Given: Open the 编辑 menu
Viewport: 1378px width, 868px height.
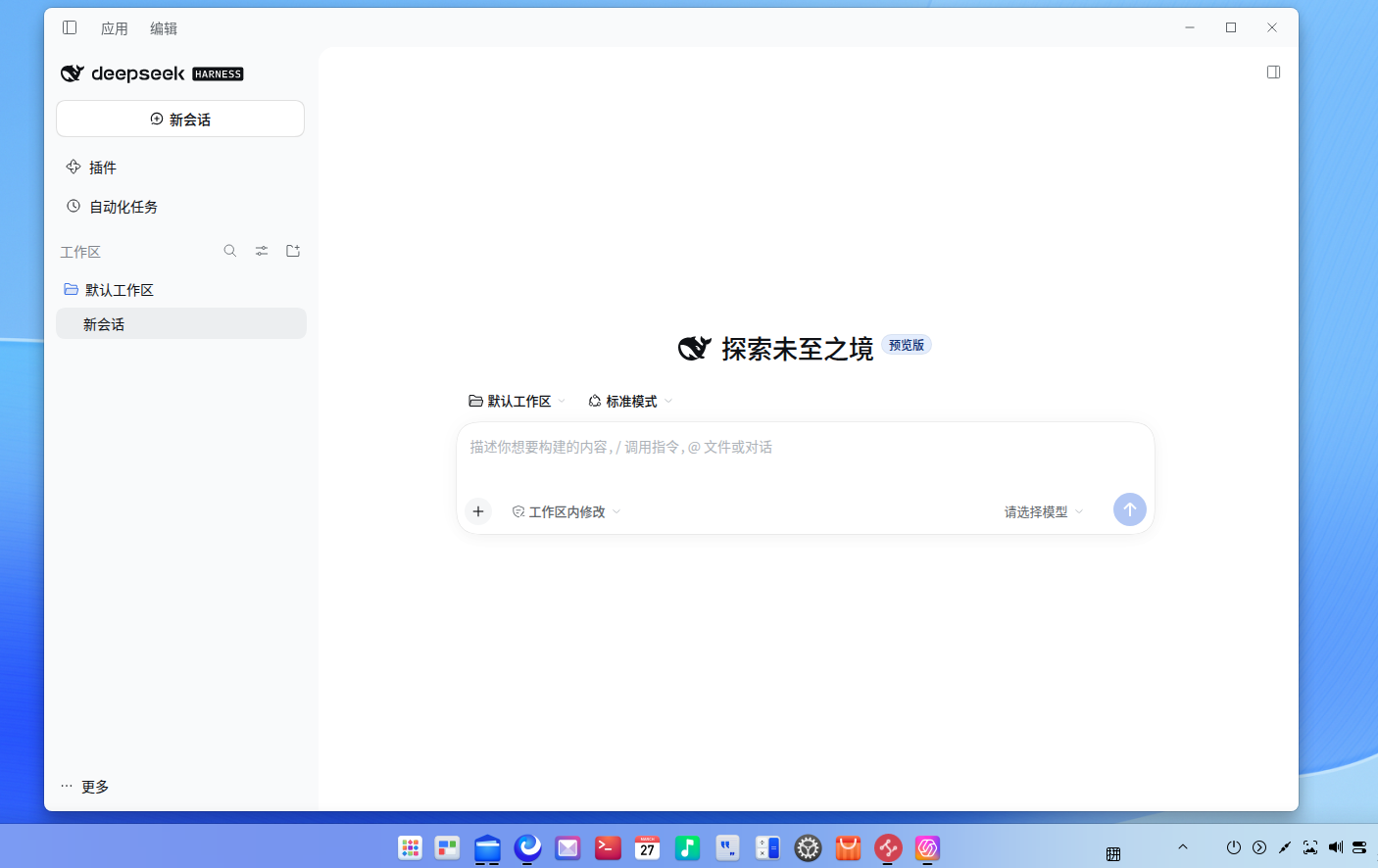Looking at the screenshot, I should point(164,28).
